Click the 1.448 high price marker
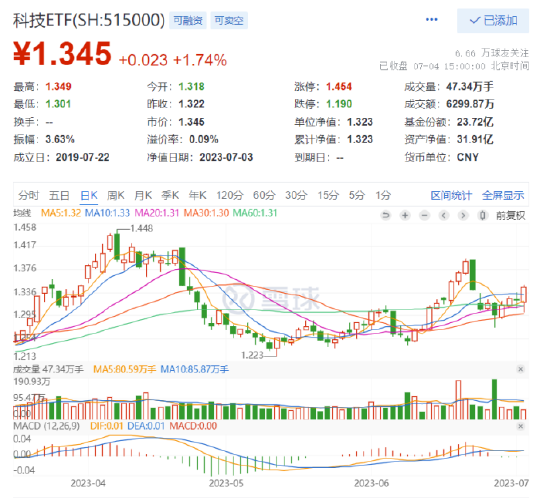550x499 pixels. (x=142, y=229)
